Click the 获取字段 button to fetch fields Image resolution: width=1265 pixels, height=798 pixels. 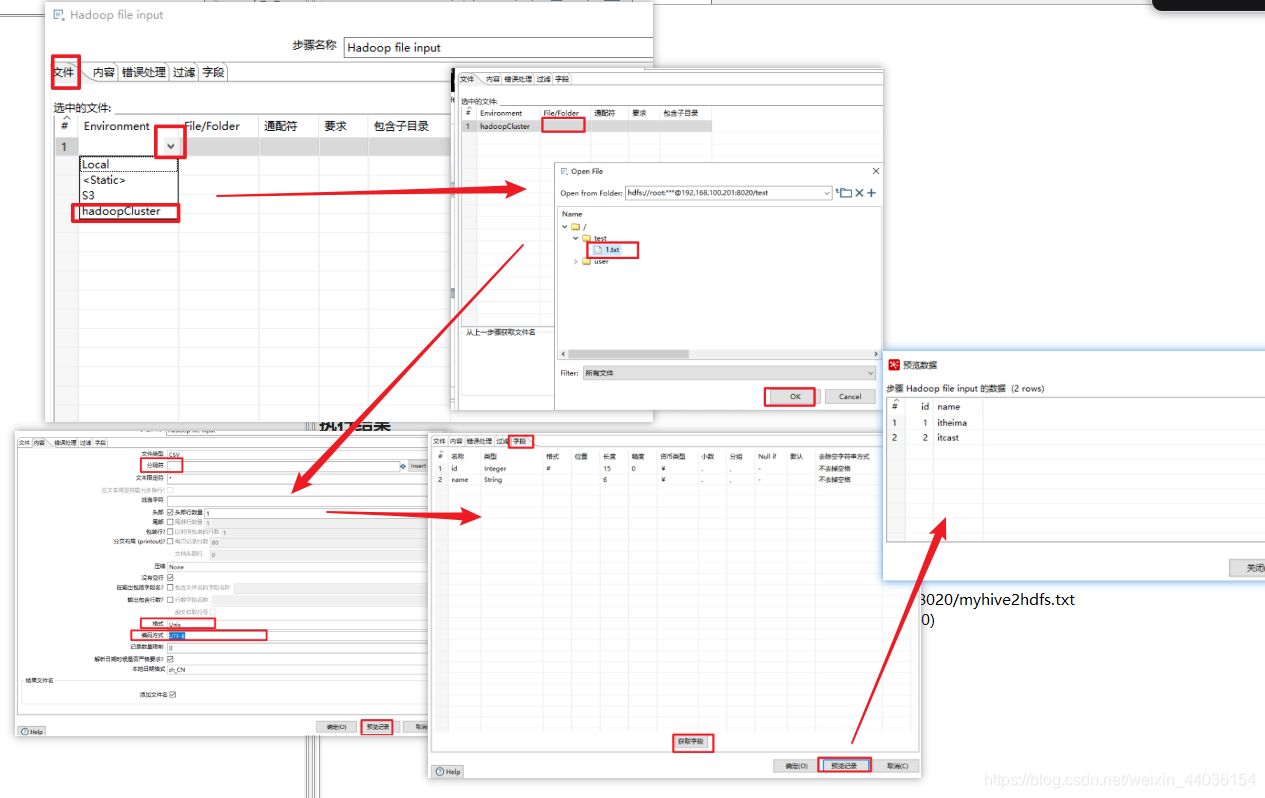pyautogui.click(x=693, y=742)
